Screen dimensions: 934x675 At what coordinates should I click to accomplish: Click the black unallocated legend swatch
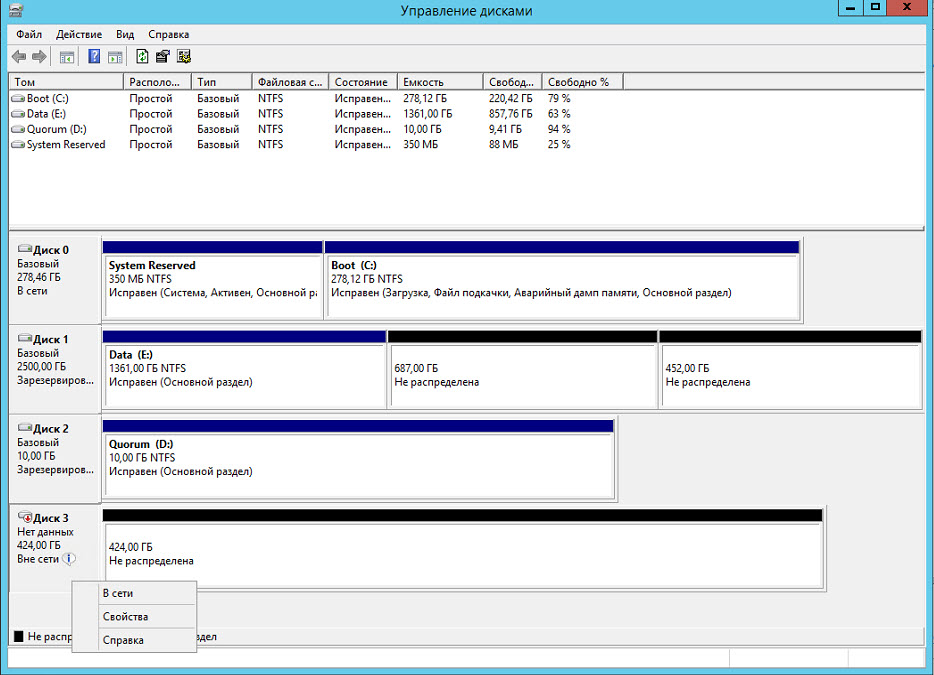pos(19,636)
